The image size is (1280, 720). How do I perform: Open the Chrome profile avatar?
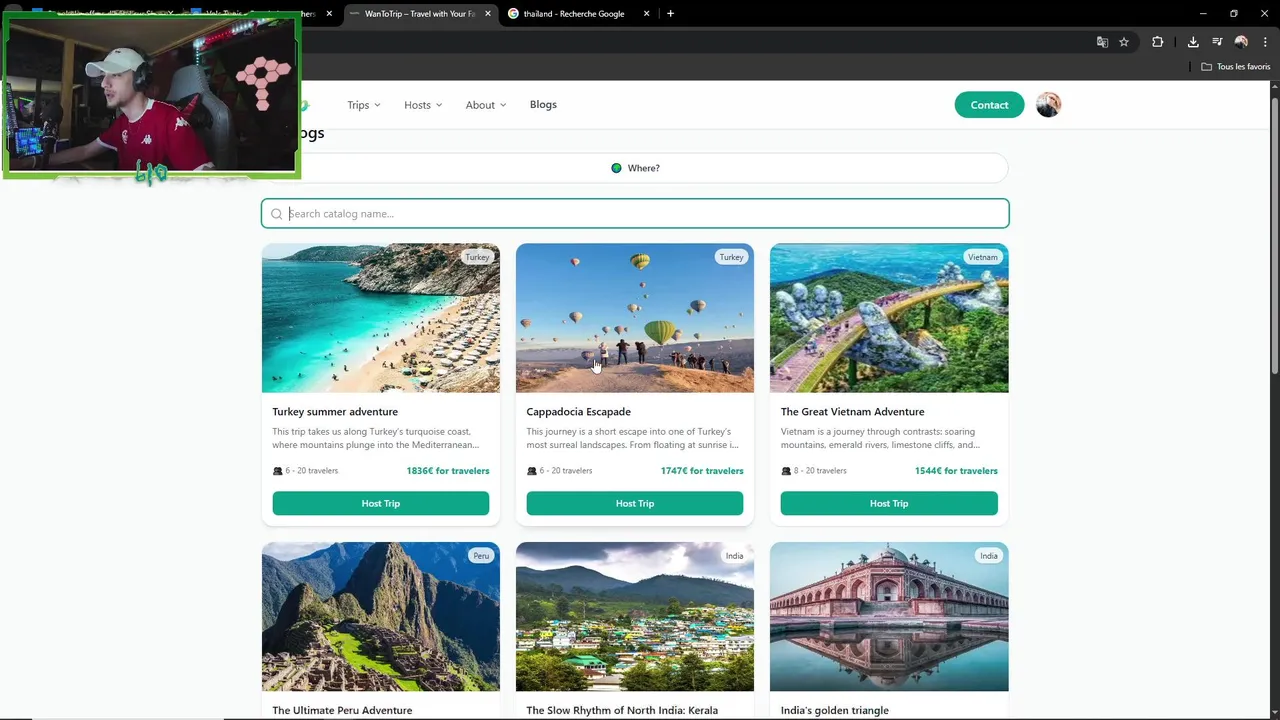pos(1241,42)
